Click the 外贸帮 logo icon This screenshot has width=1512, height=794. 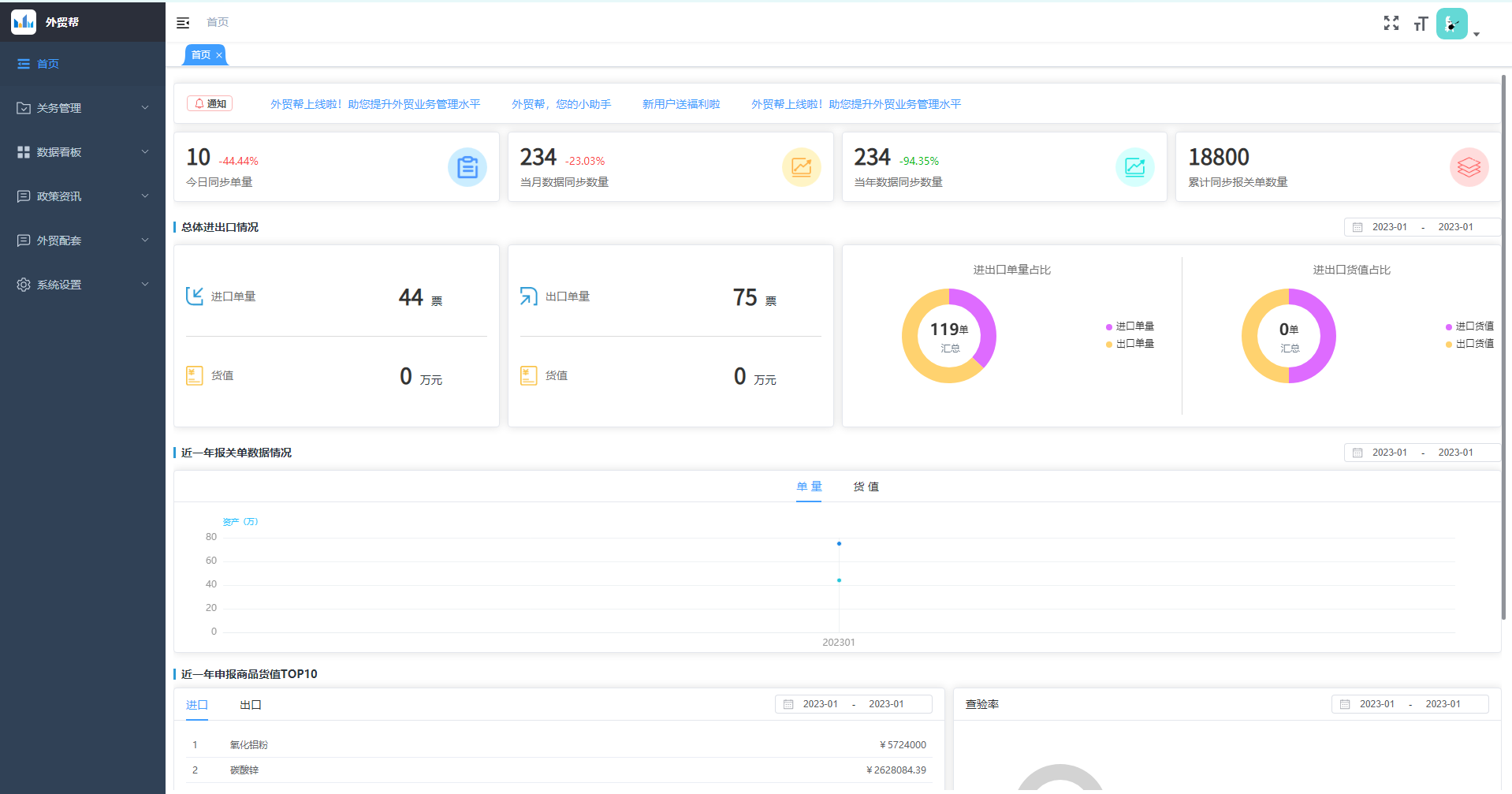[x=24, y=22]
